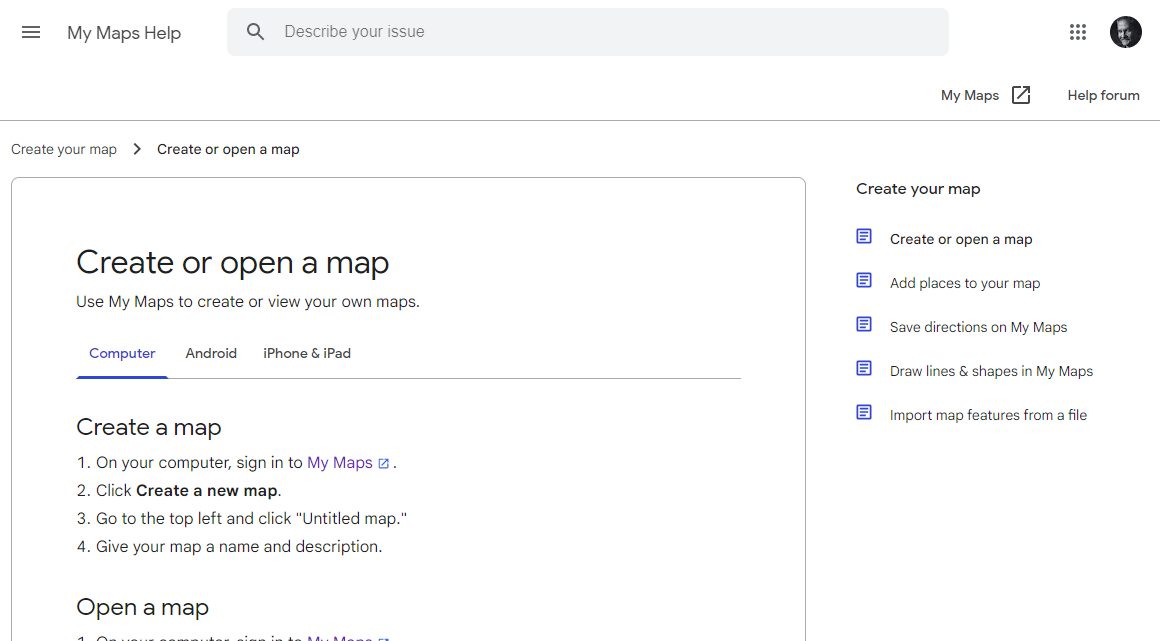Select the Computer tab
1160x641 pixels.
point(122,353)
